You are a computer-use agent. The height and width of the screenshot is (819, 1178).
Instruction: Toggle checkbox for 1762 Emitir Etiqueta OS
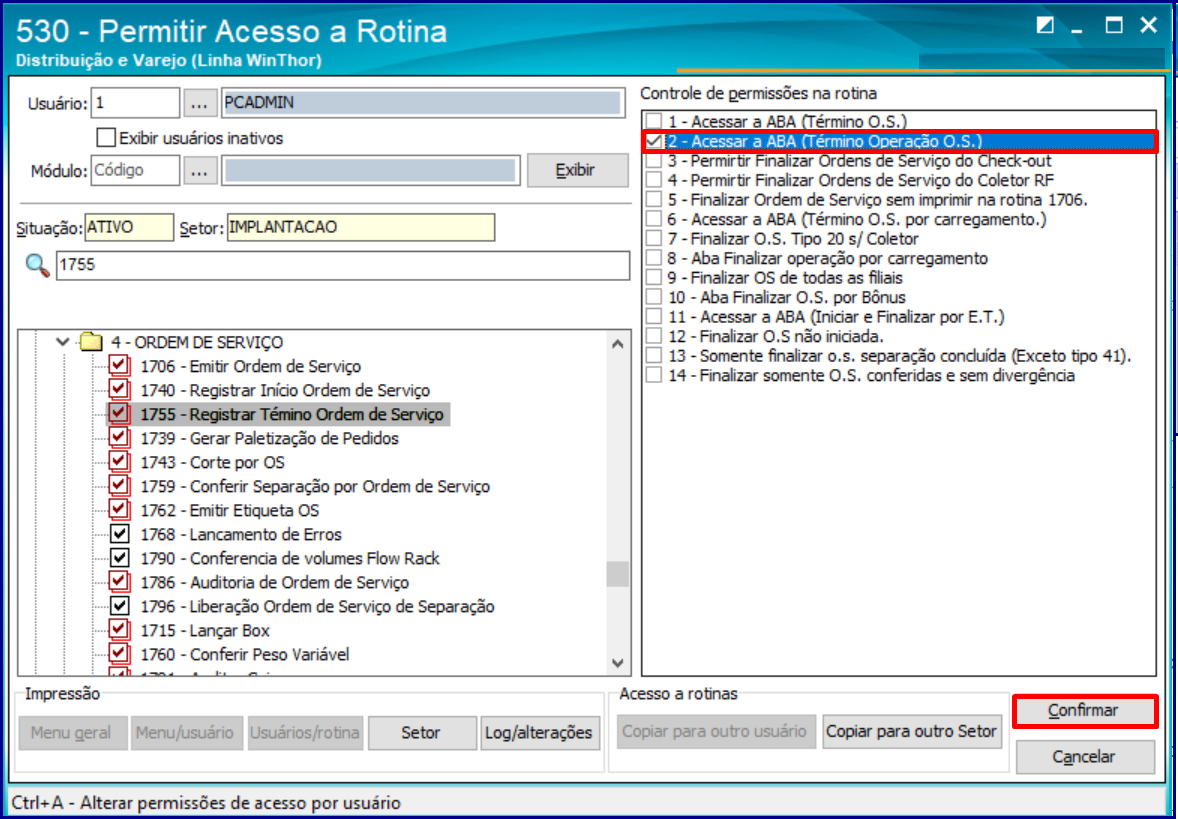coord(119,510)
